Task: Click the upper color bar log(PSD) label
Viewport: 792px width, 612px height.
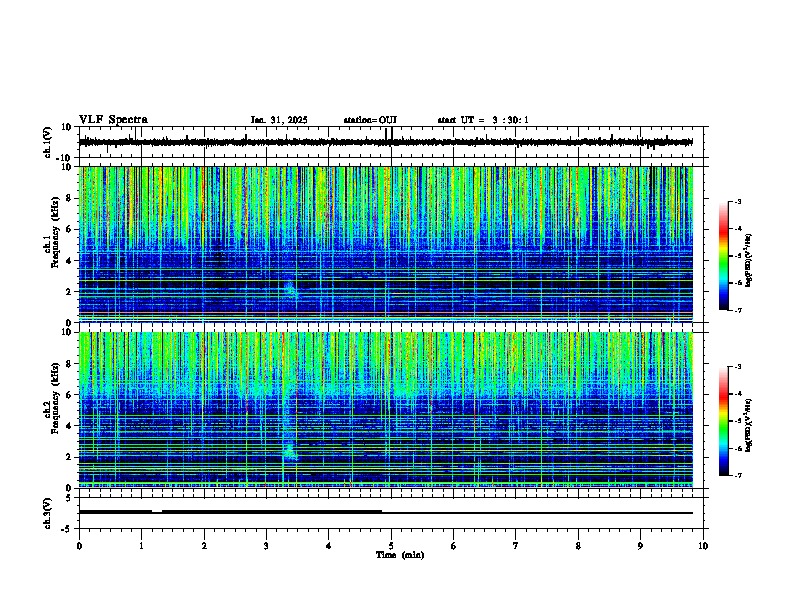Action: [x=749, y=260]
